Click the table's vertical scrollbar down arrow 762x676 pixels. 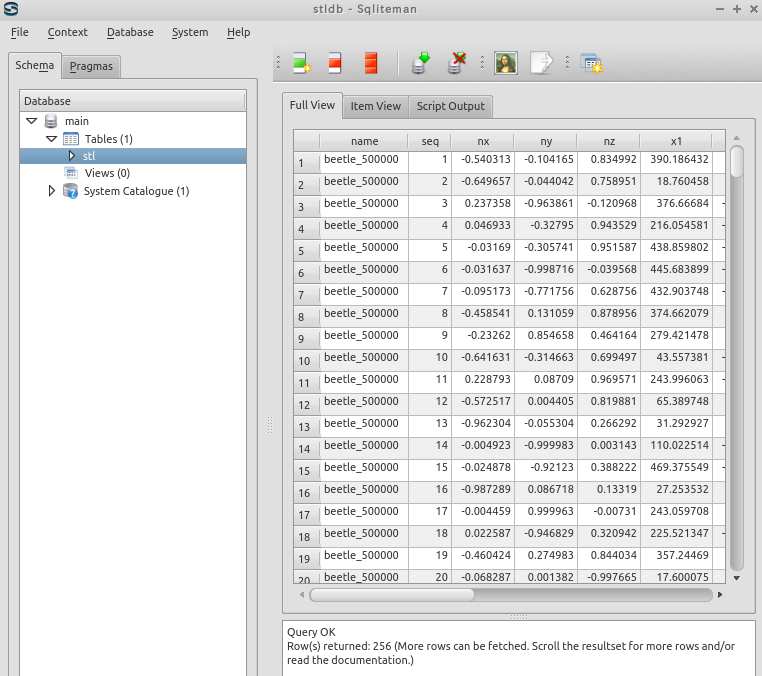[x=737, y=578]
